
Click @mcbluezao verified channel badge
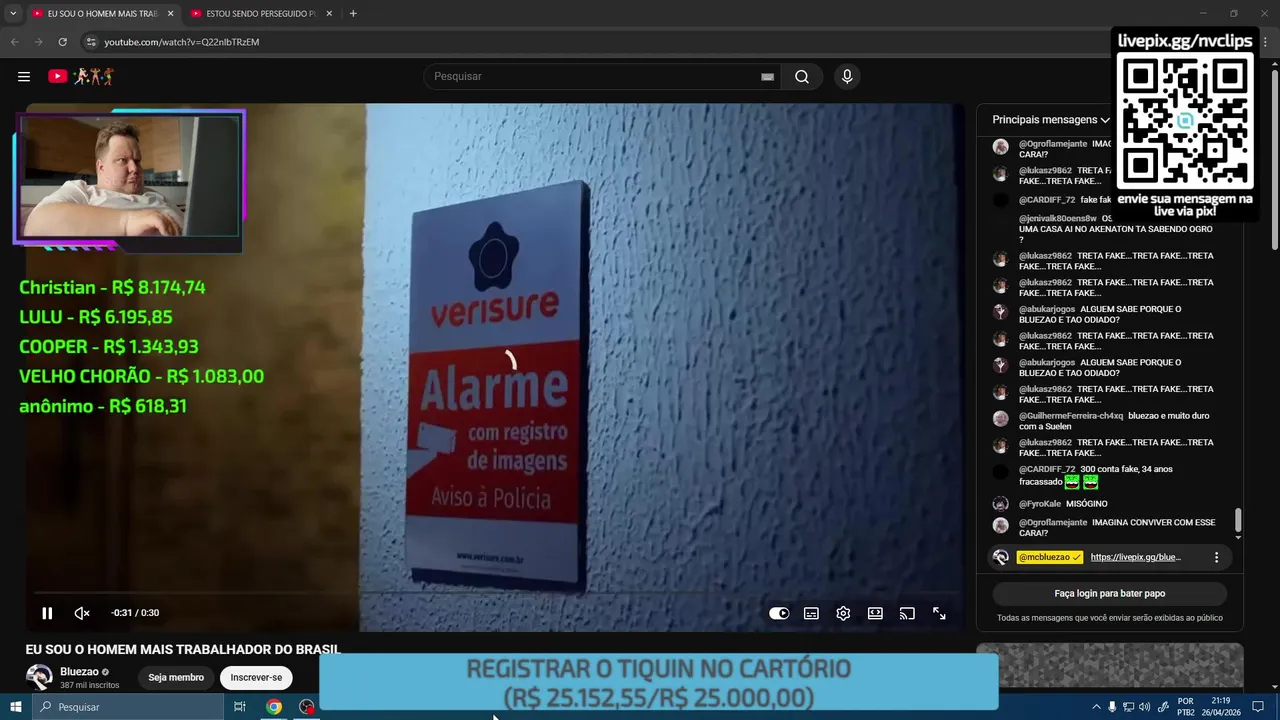(x=1050, y=557)
